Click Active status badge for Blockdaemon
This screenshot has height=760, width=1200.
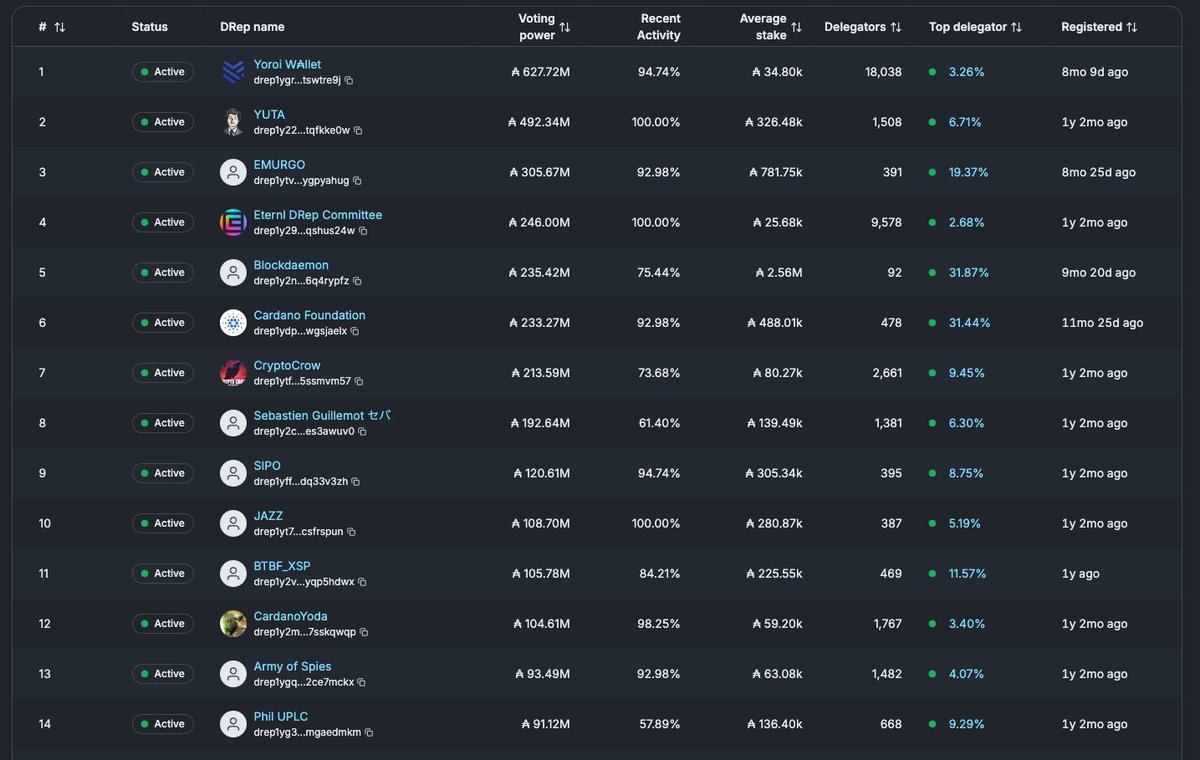click(163, 272)
